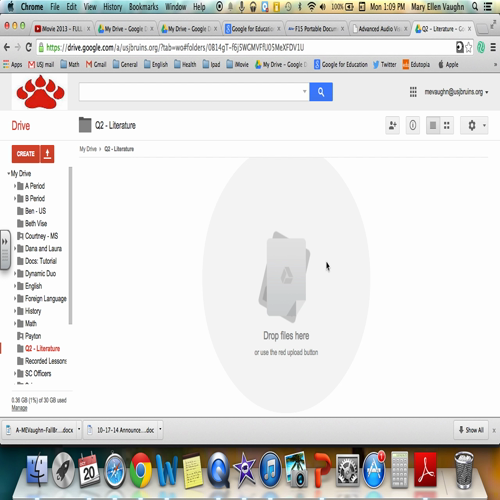The height and width of the screenshot is (500, 500).
Task: Open the Docs: Tutorial folder
Action: point(37,261)
